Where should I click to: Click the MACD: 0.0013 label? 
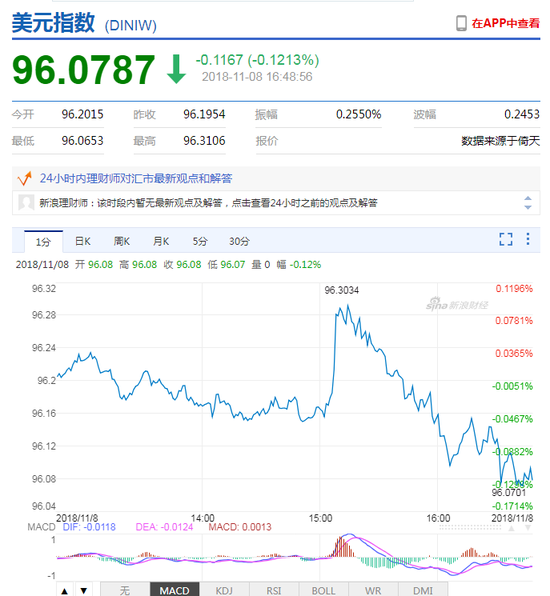[240, 527]
